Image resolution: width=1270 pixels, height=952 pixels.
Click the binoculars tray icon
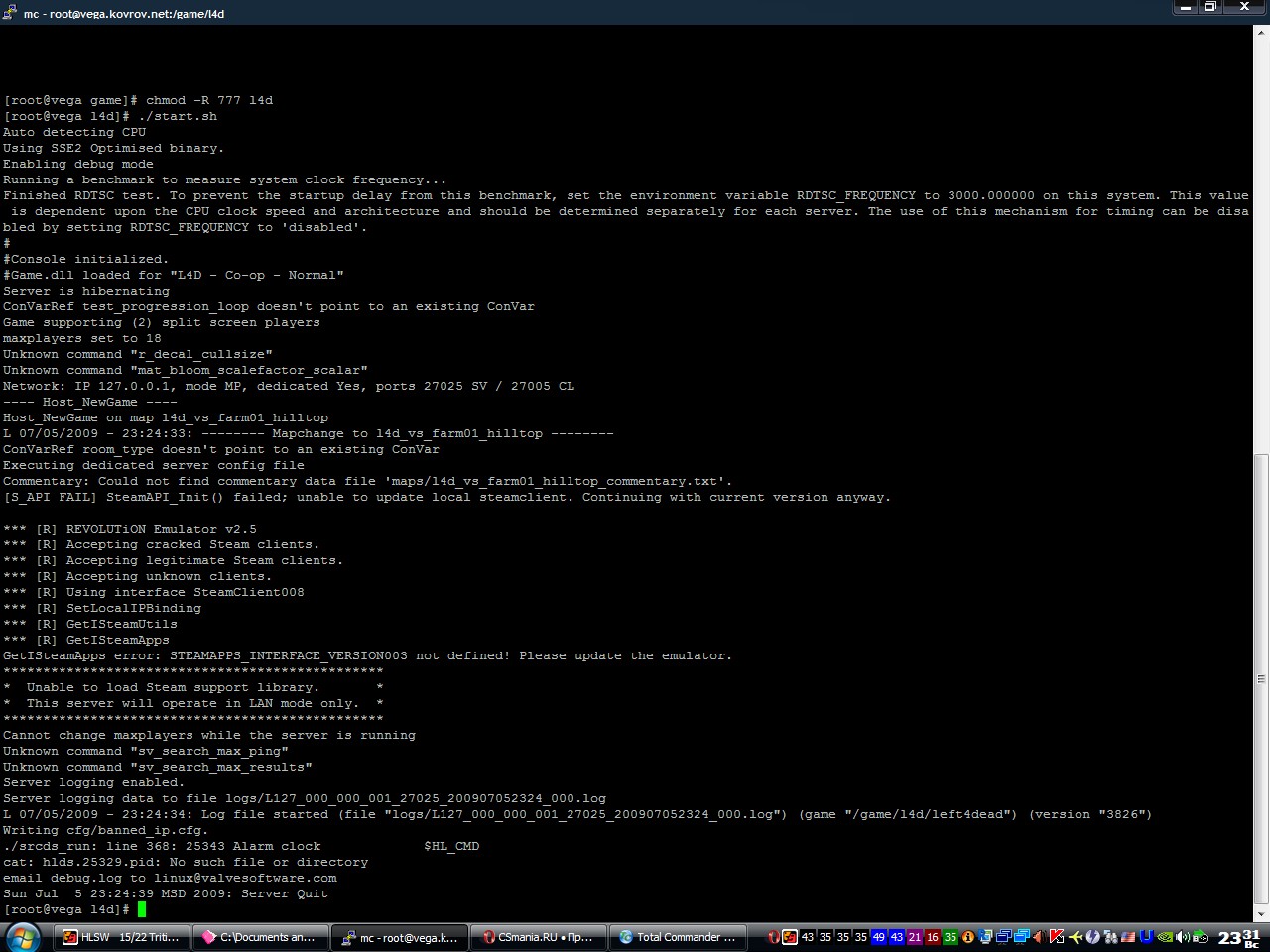click(1110, 937)
